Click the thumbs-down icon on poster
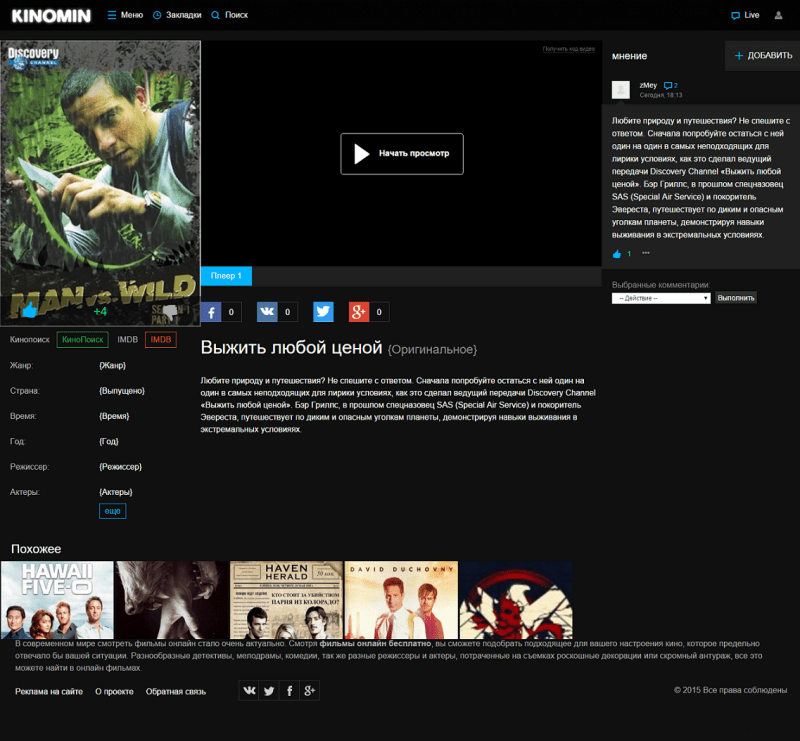This screenshot has width=800, height=741. tap(170, 312)
